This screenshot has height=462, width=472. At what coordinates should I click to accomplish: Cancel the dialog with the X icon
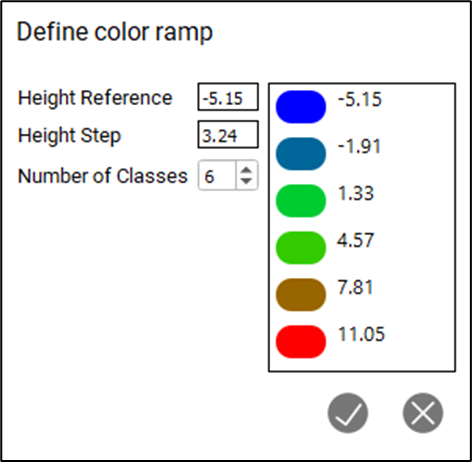click(423, 413)
